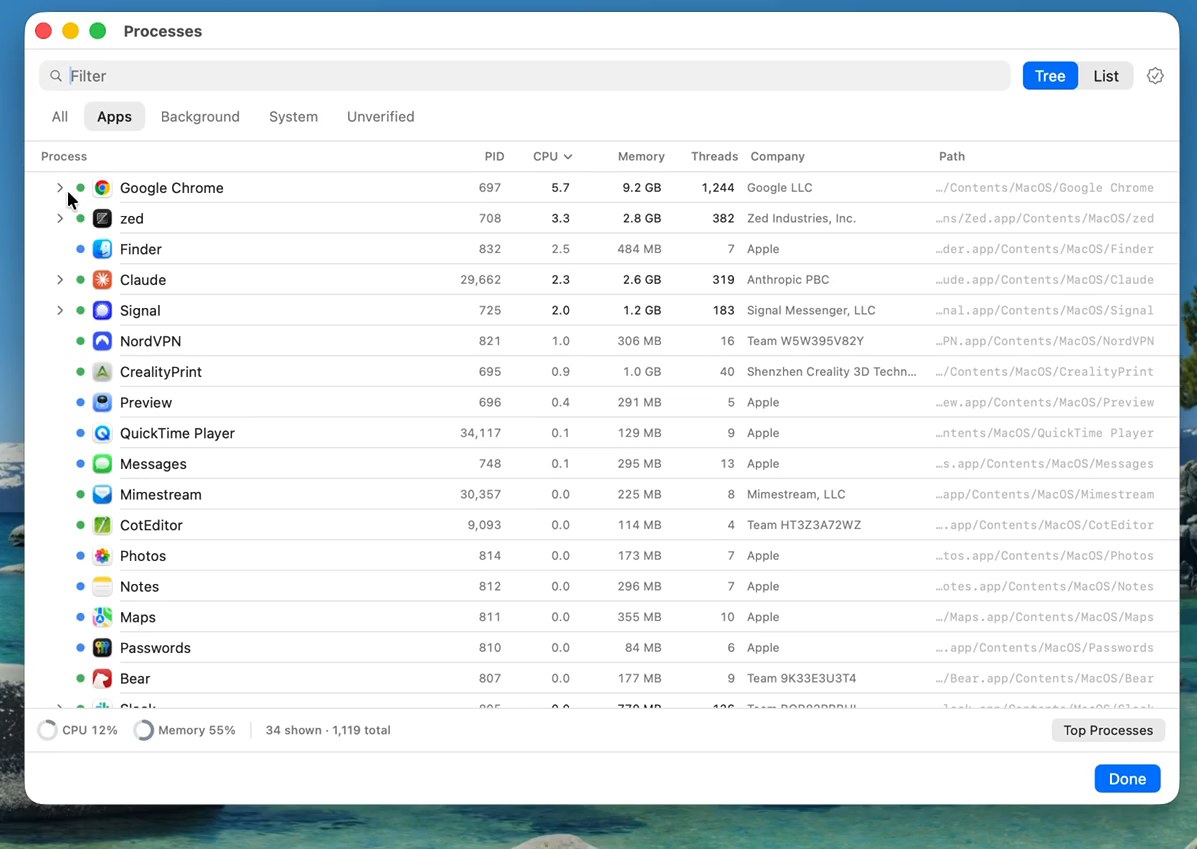Click the Maps app icon
1197x849 pixels.
coord(102,617)
